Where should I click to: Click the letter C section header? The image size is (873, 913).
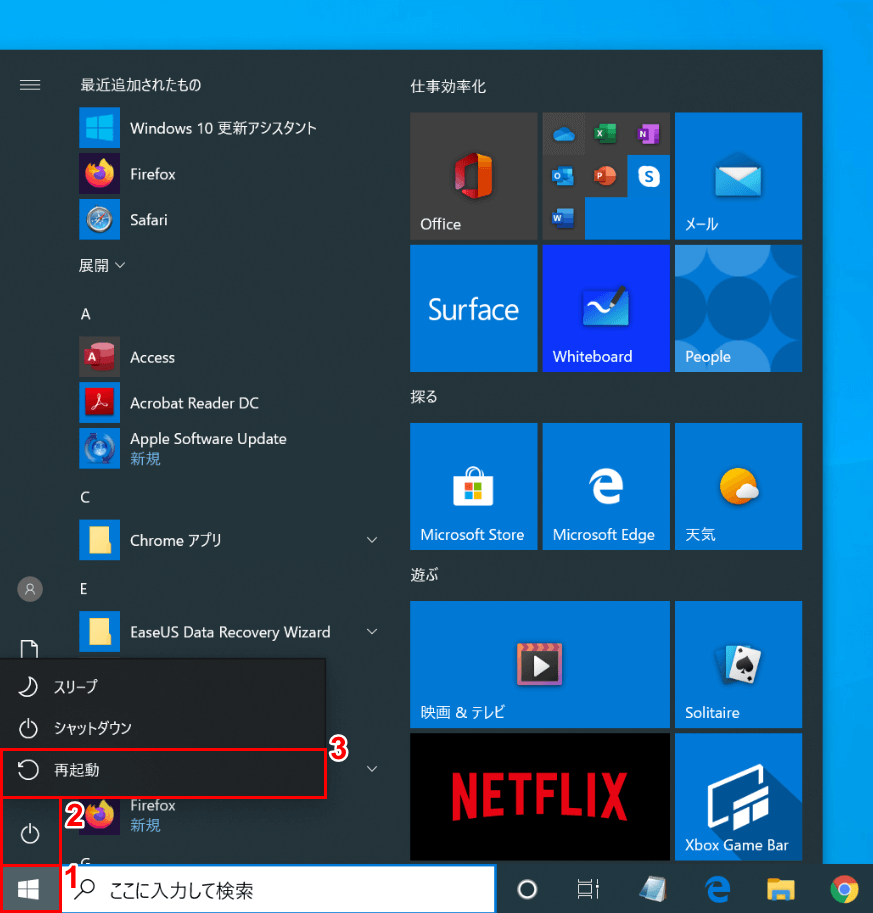click(85, 497)
